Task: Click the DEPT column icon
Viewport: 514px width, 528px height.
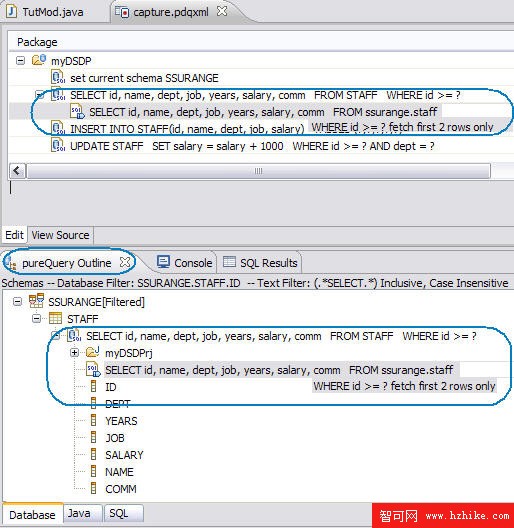Action: 94,403
